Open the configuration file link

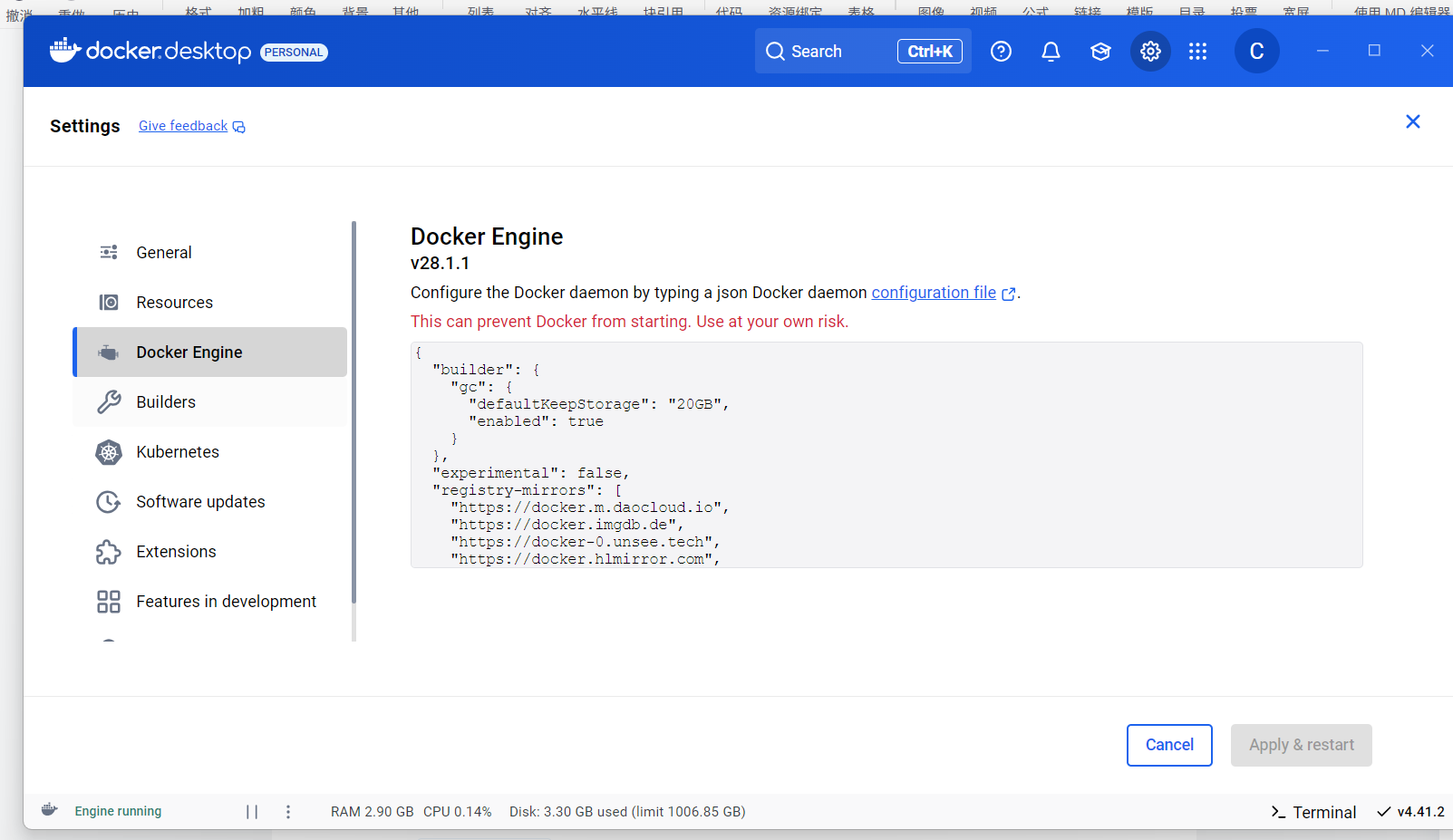click(x=934, y=293)
